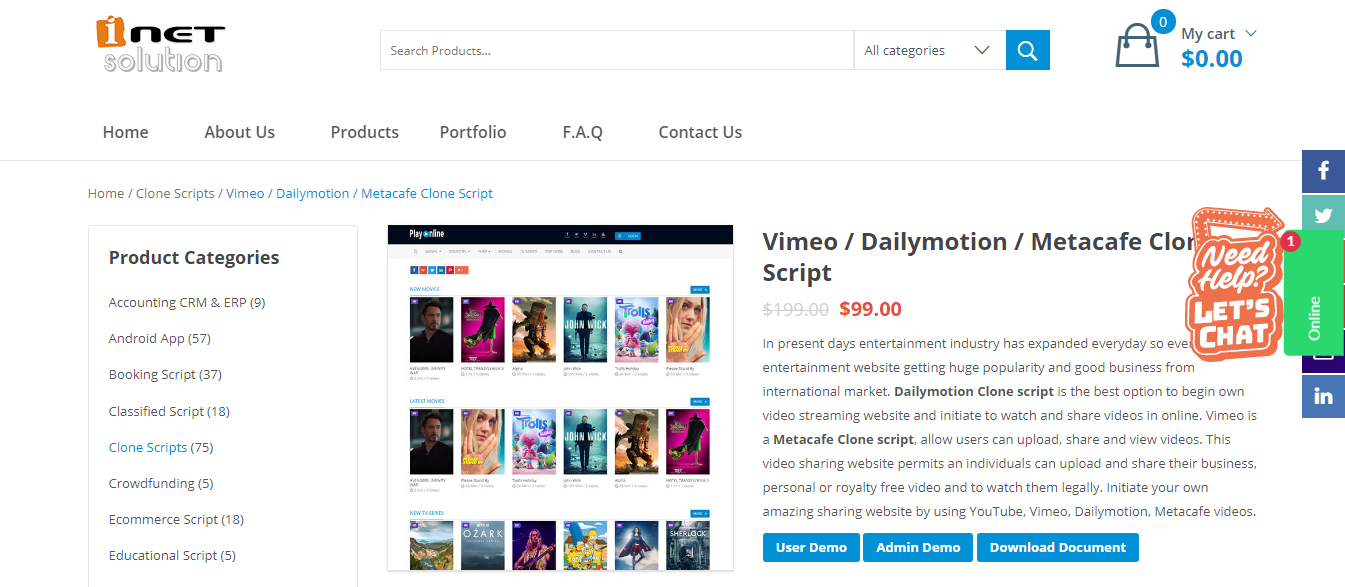Open the Clone Scripts sidebar category

pyautogui.click(x=161, y=447)
